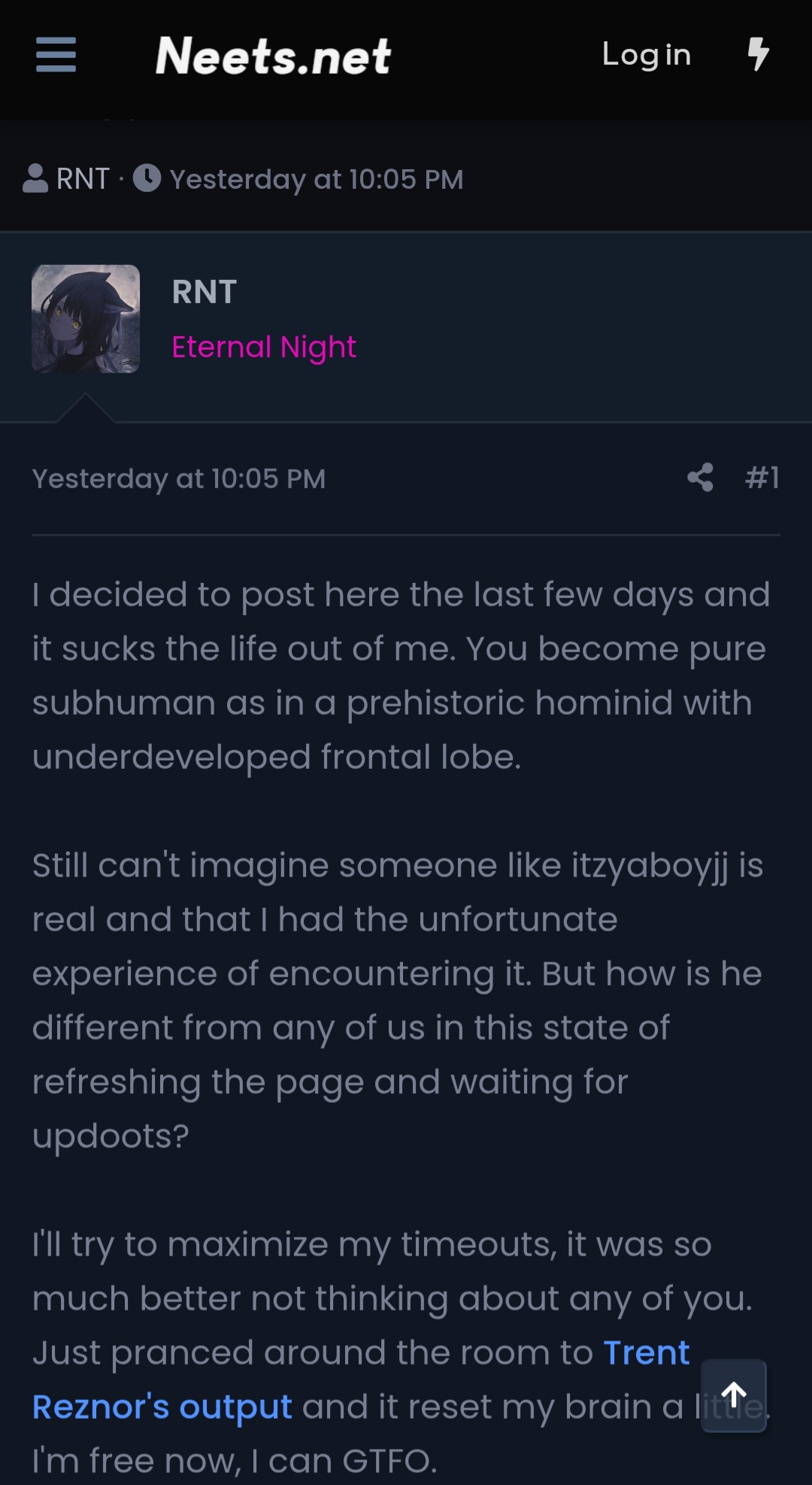Select the RNT username next to the avatar
812x1485 pixels.
coord(203,292)
